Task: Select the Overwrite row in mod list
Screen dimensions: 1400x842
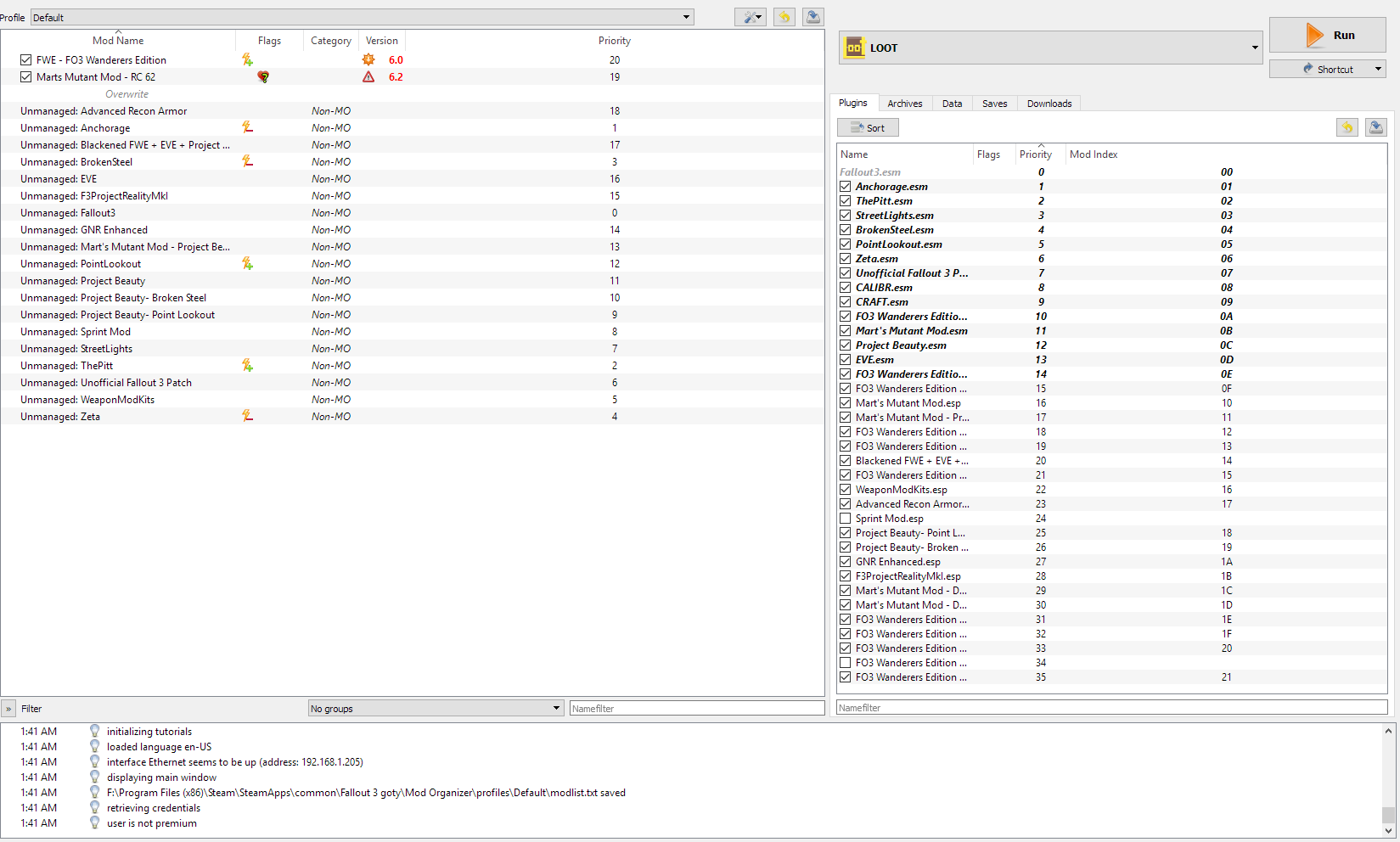Action: point(412,93)
